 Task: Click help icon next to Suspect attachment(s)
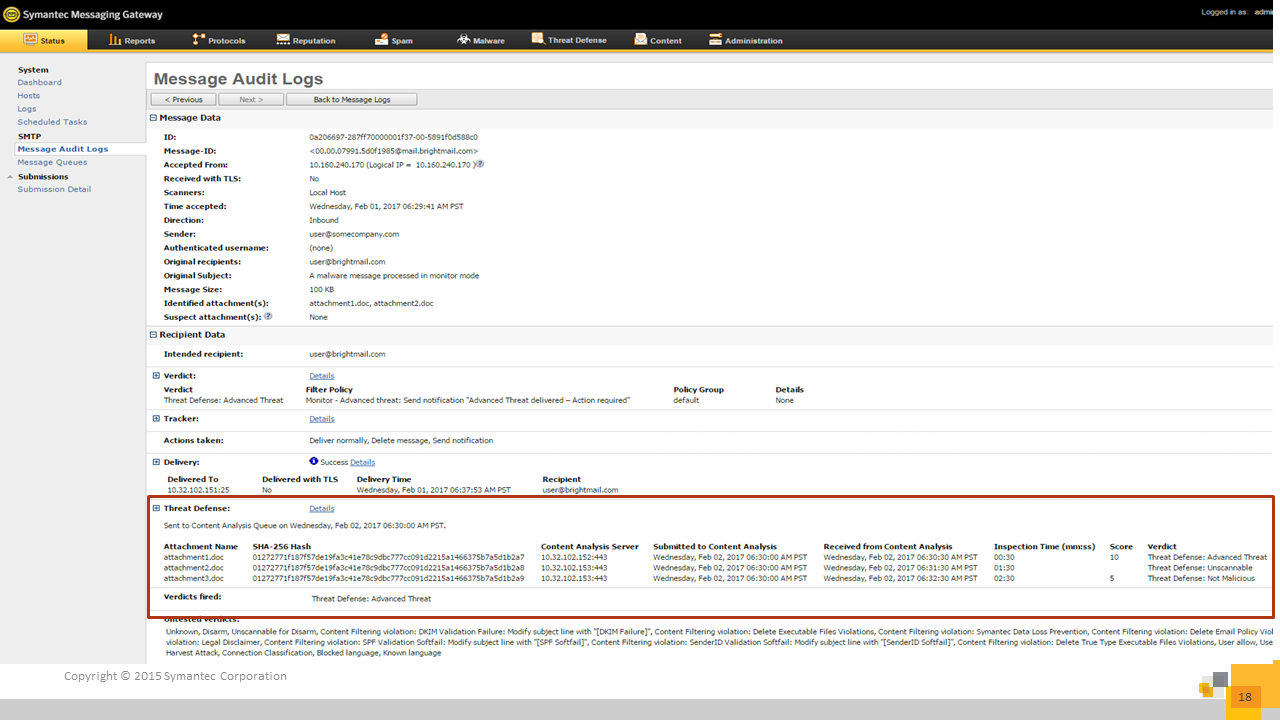pyautogui.click(x=268, y=316)
